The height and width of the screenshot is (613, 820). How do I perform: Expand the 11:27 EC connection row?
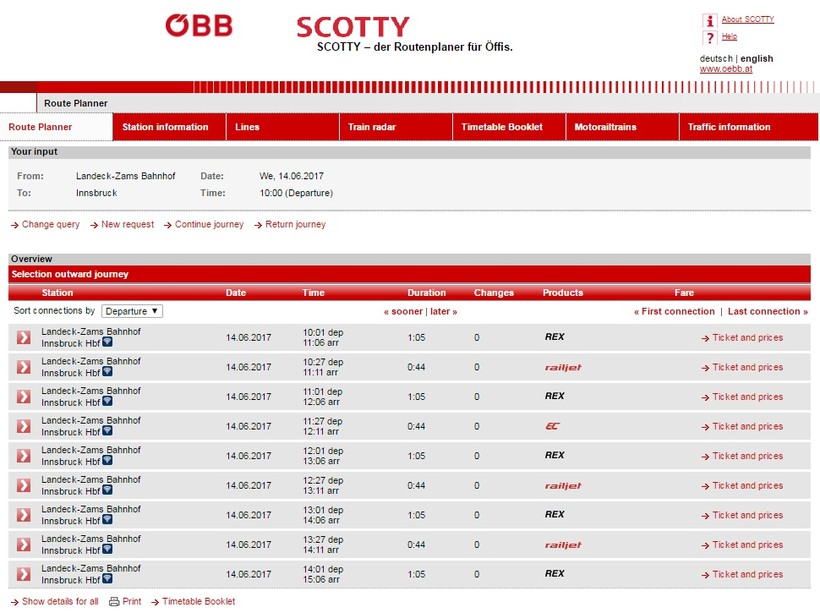click(23, 426)
